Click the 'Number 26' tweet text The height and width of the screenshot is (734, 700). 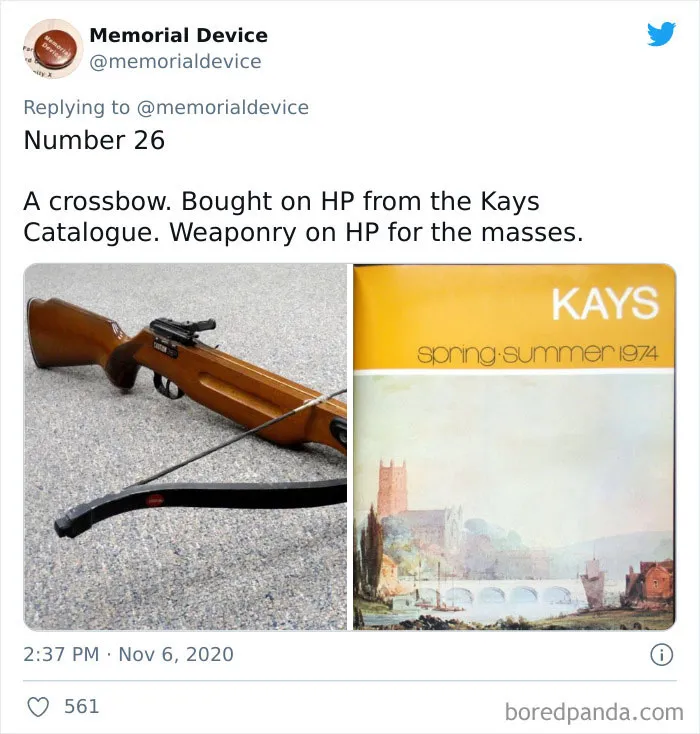(x=94, y=140)
